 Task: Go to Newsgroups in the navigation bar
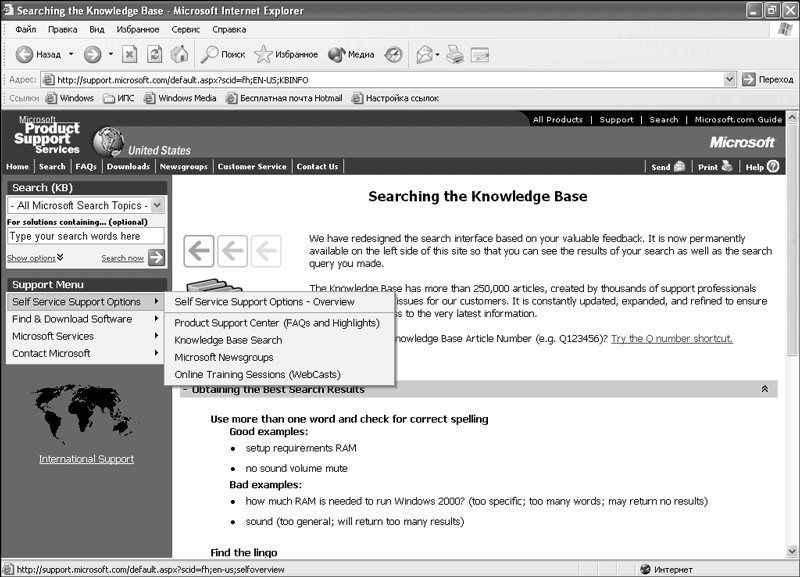pyautogui.click(x=184, y=167)
